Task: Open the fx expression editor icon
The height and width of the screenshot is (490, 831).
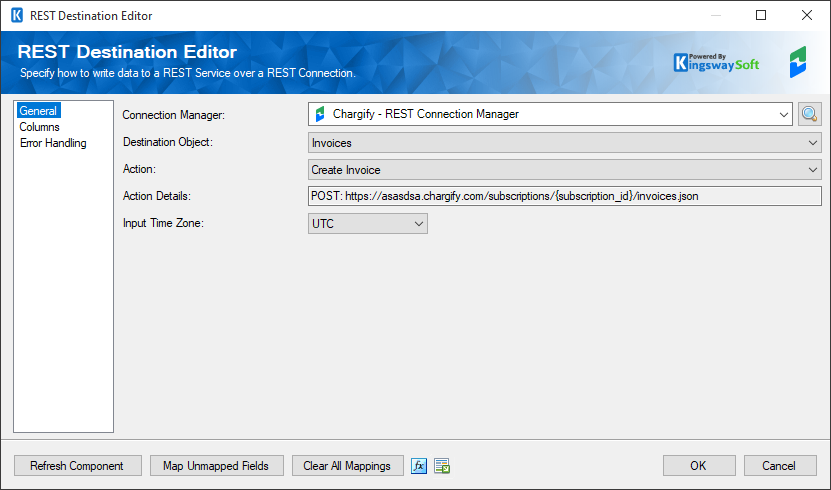Action: tap(419, 466)
